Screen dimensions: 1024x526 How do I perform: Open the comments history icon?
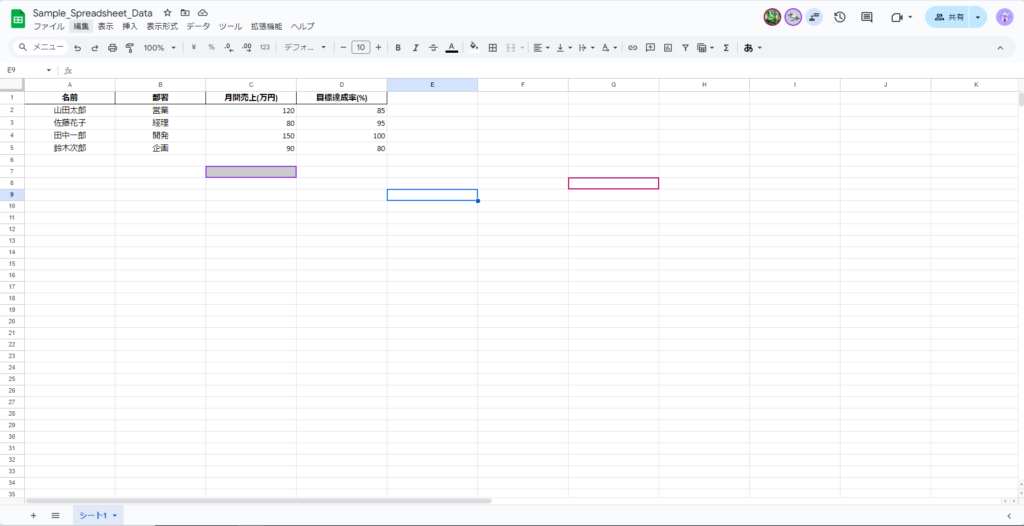point(867,17)
